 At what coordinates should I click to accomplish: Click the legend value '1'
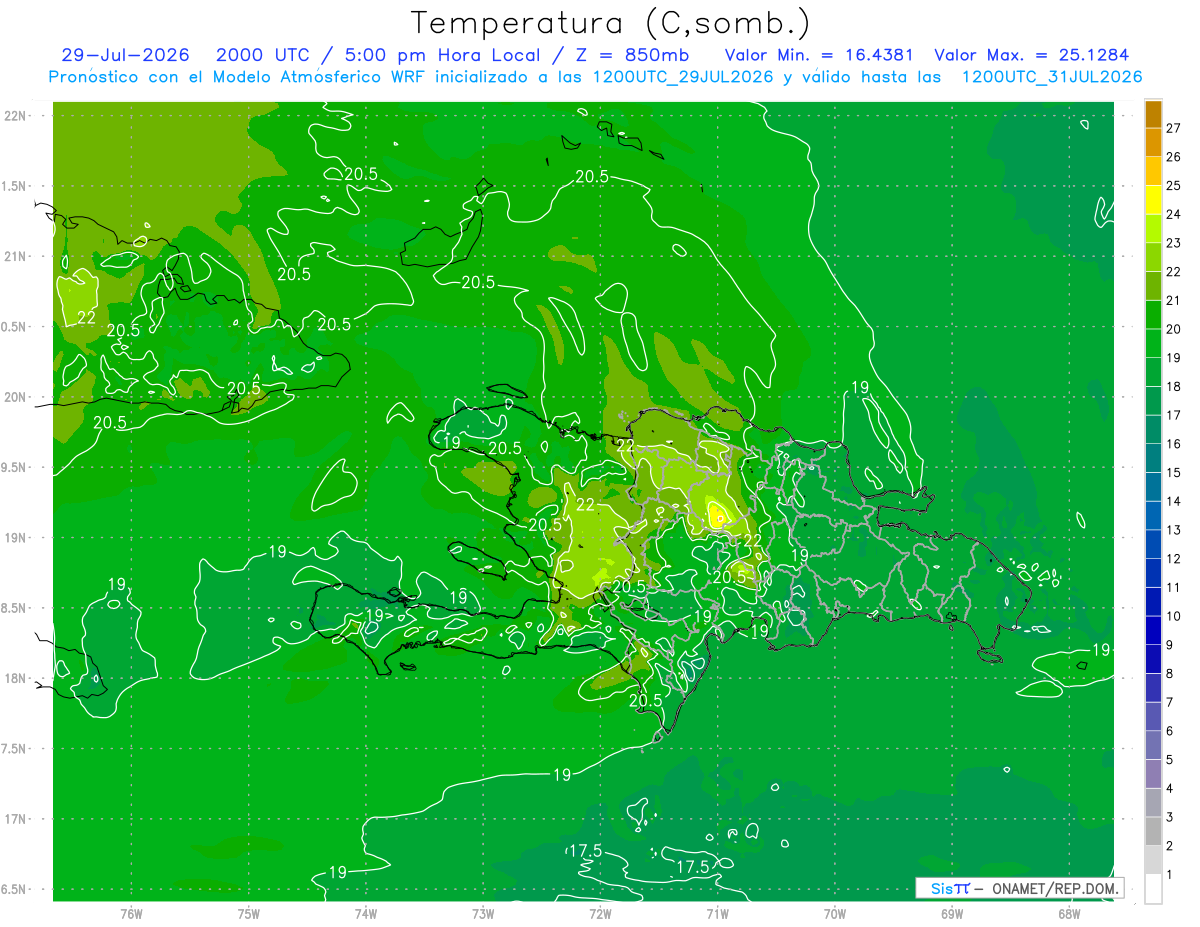(x=1171, y=875)
